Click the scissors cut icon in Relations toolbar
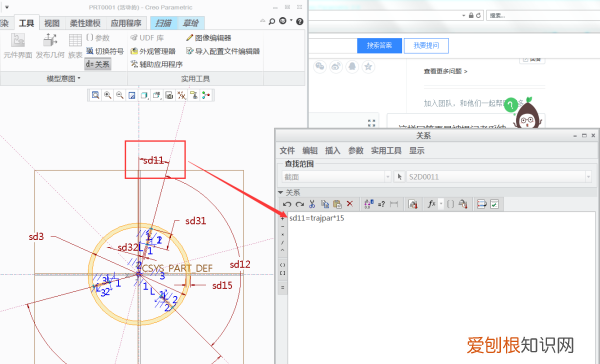 coord(312,204)
